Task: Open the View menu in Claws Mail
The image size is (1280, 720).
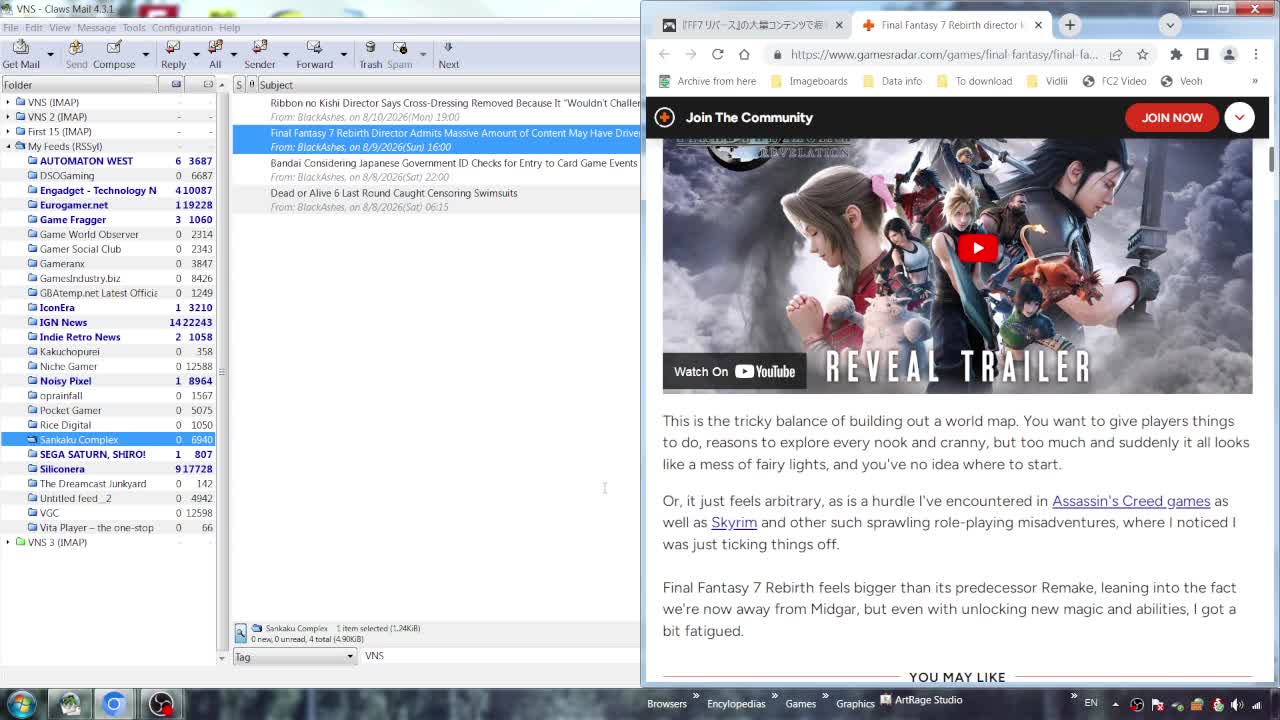Action: point(60,27)
